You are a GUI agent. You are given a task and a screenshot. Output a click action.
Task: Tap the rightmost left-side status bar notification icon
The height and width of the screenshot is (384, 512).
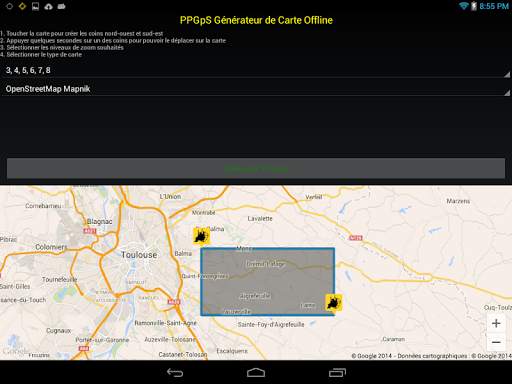click(x=61, y=6)
